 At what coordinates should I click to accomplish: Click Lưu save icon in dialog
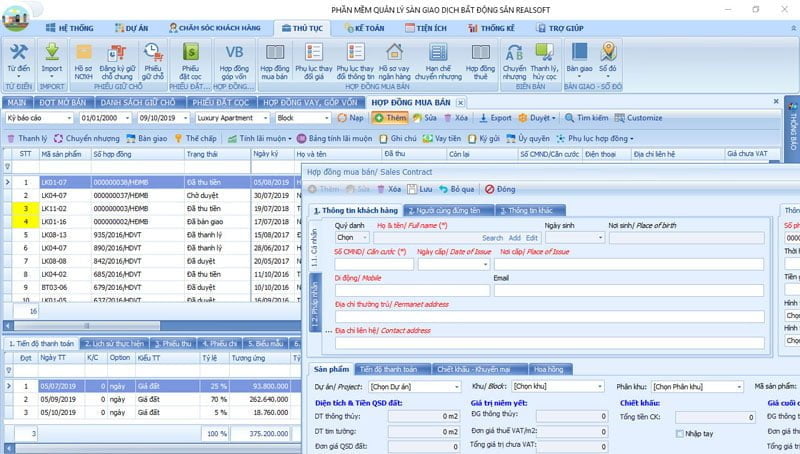point(419,189)
